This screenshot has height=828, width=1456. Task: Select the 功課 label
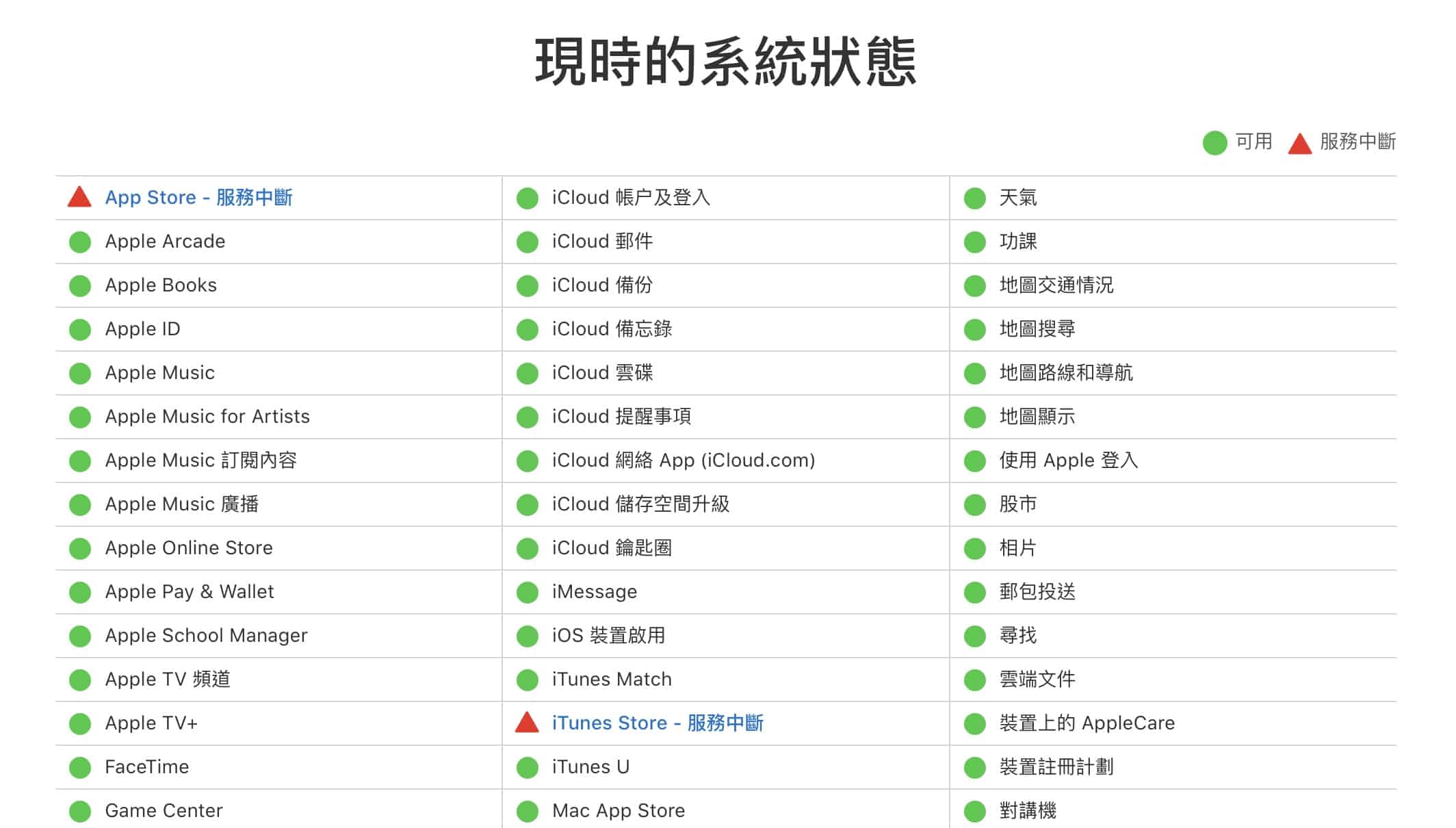click(x=1018, y=242)
